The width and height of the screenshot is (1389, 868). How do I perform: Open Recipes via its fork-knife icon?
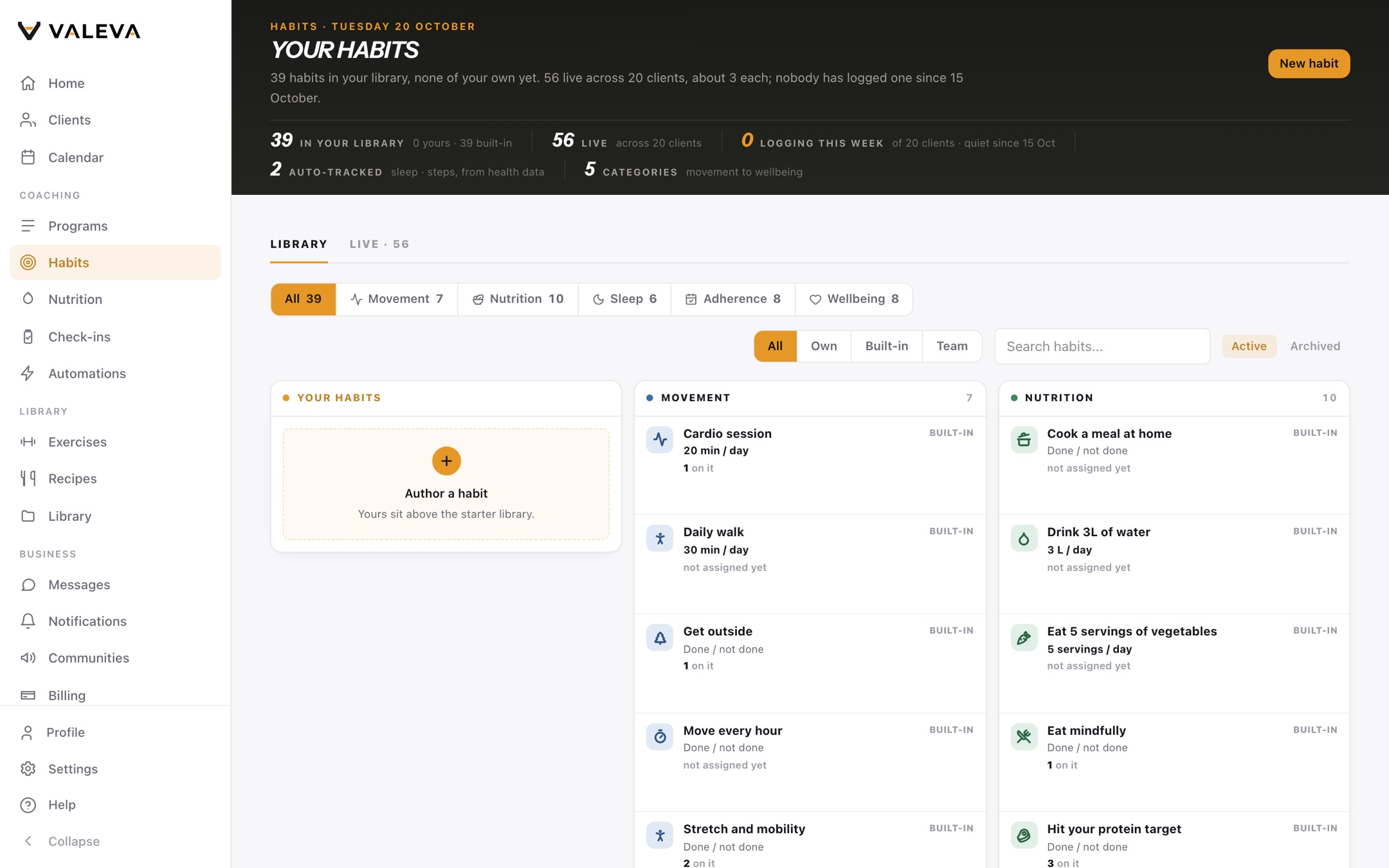point(28,478)
